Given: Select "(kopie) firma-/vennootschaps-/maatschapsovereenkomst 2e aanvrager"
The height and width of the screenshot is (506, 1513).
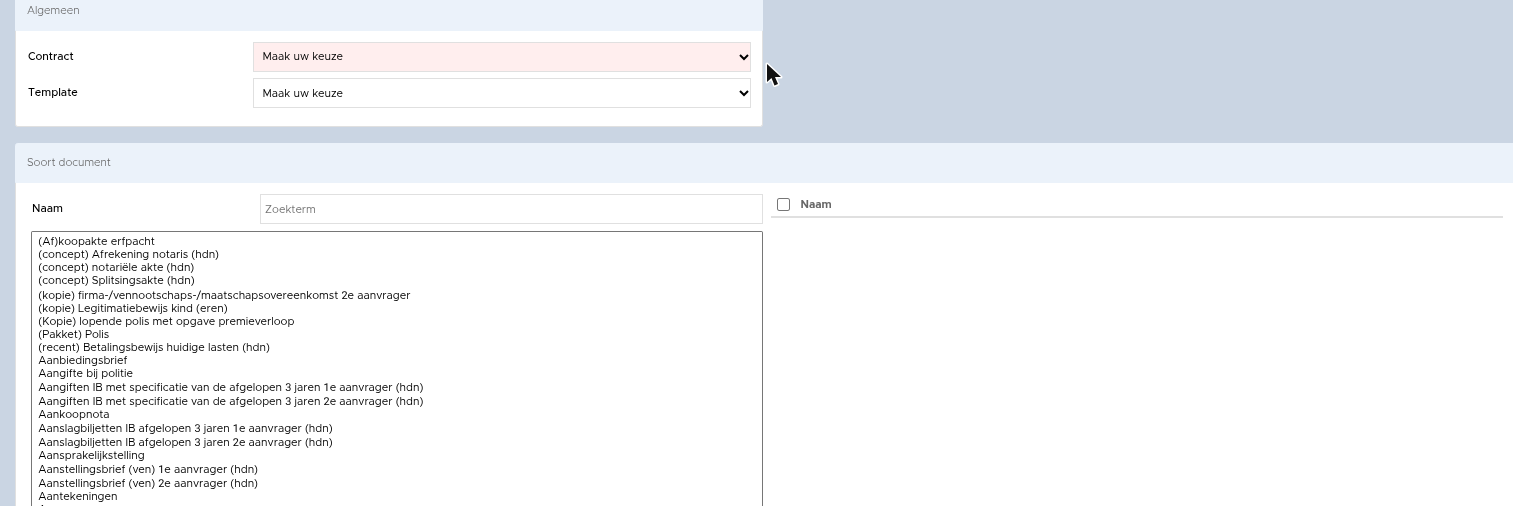Looking at the screenshot, I should (397, 295).
